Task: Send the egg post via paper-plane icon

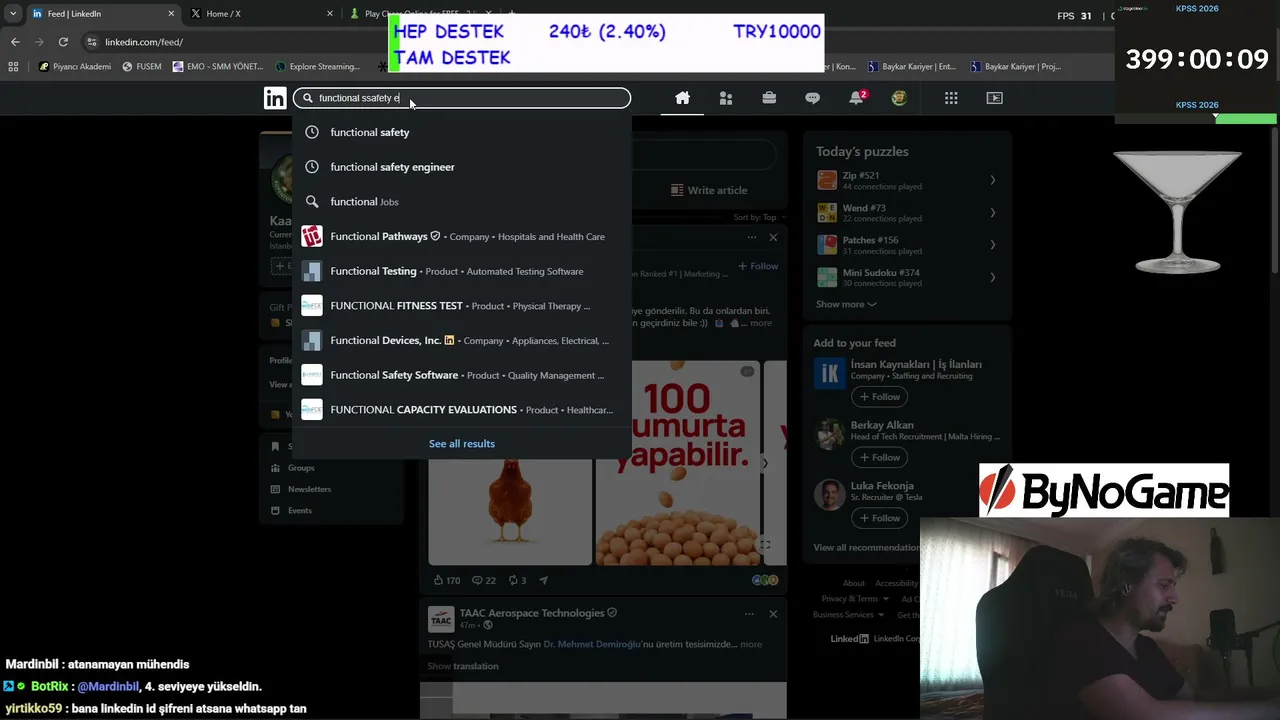Action: pos(544,580)
